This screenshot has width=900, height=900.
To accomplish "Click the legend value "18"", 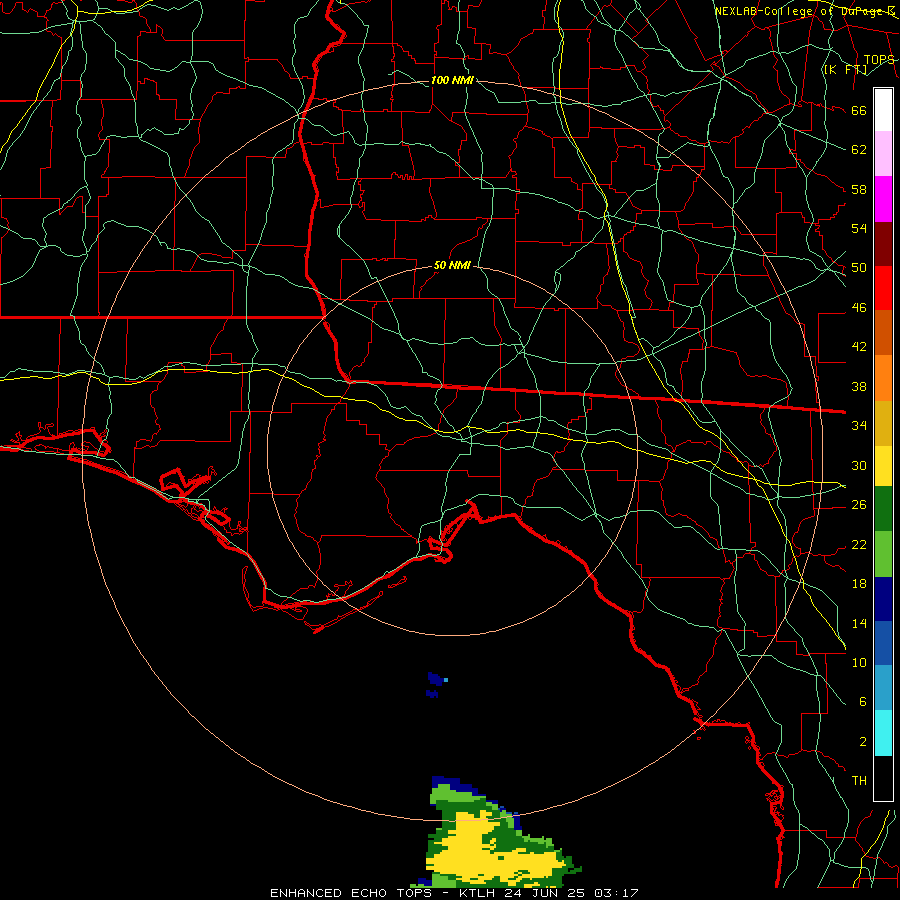I will click(859, 584).
